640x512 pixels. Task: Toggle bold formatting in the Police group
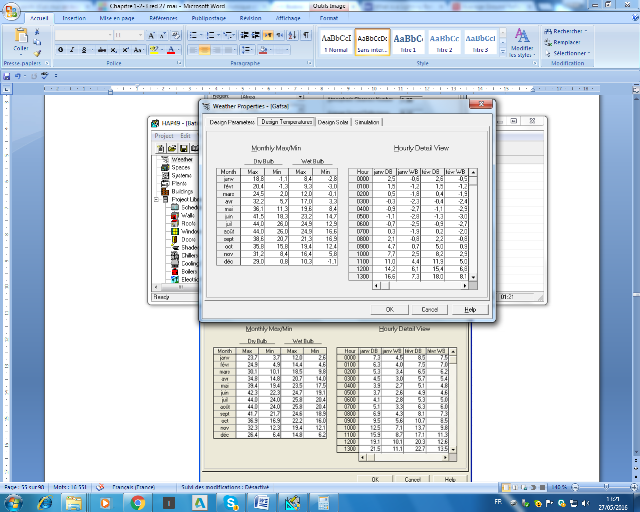point(59,49)
